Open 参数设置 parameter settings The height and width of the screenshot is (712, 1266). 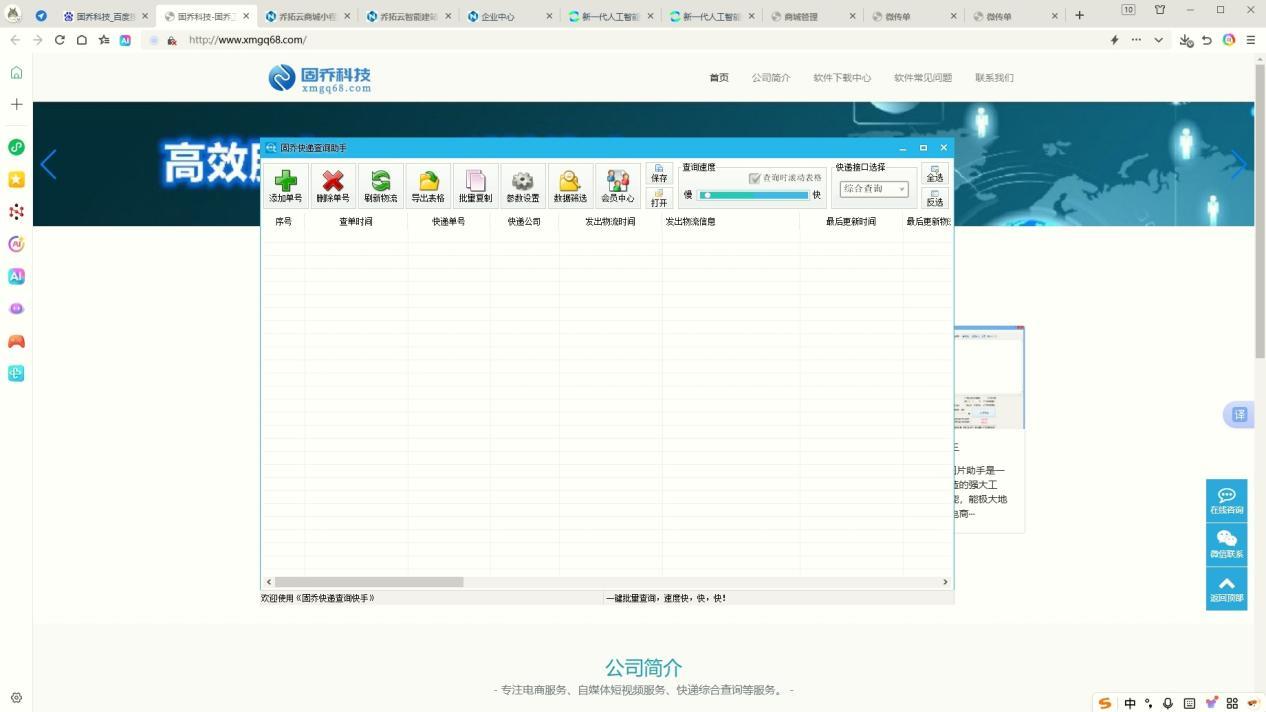(x=522, y=185)
